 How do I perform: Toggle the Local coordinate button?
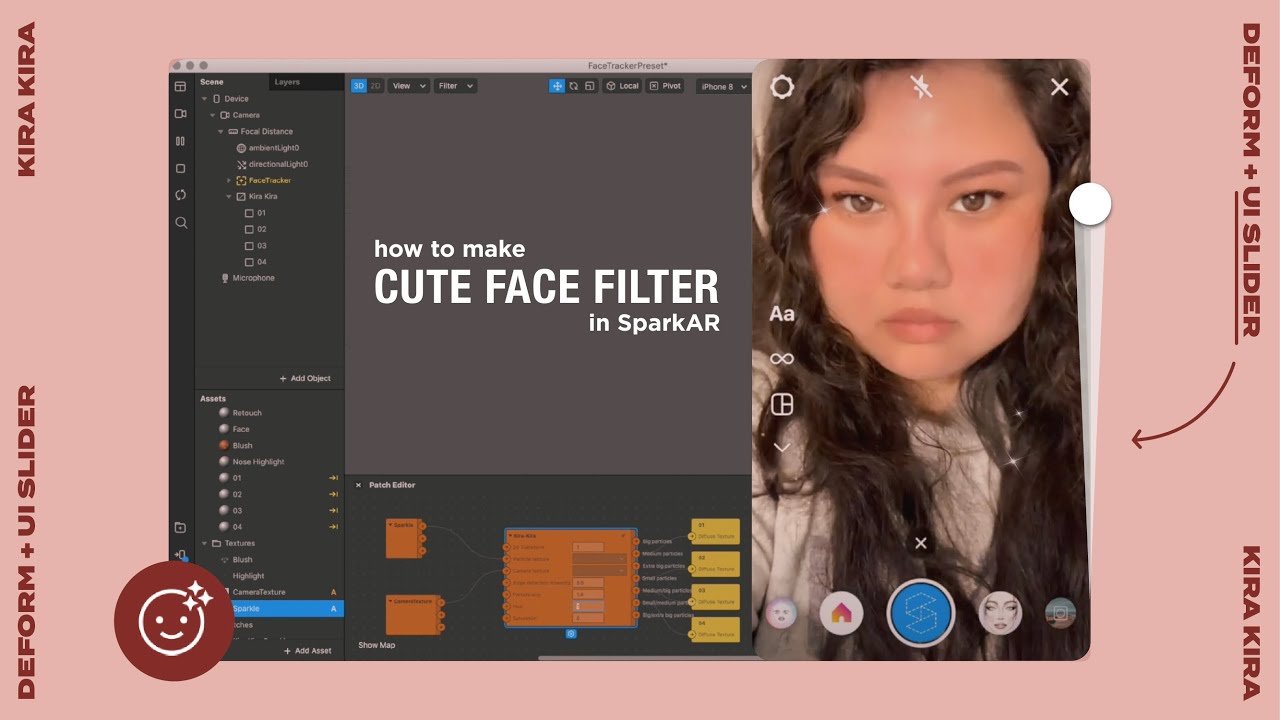point(622,86)
